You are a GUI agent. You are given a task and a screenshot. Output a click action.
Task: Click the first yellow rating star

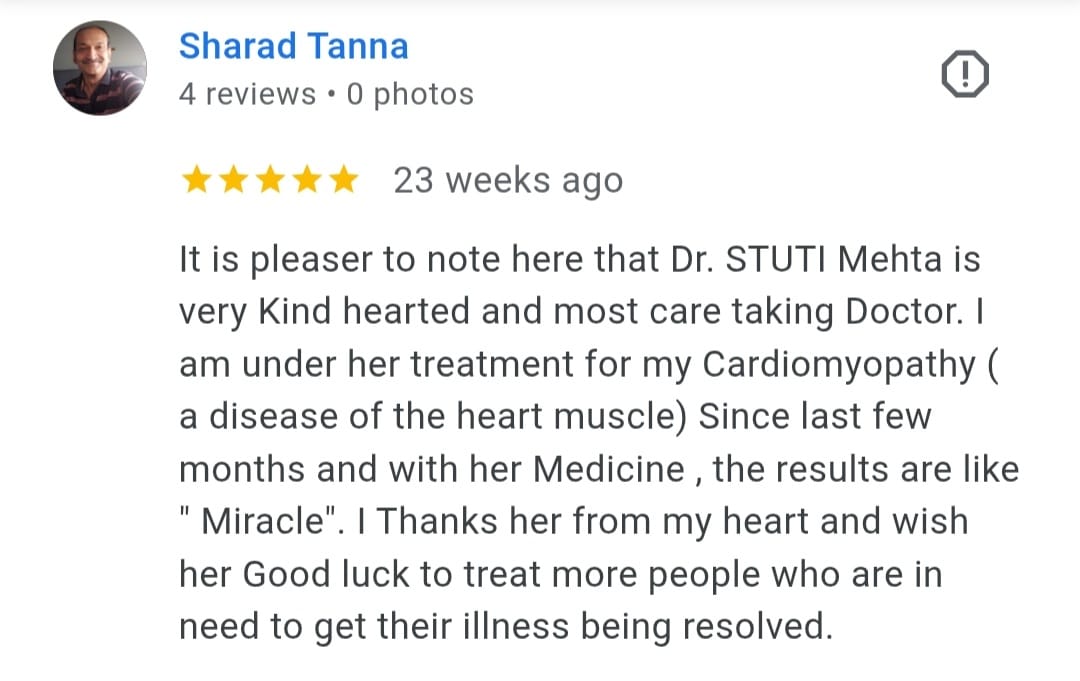coord(196,180)
